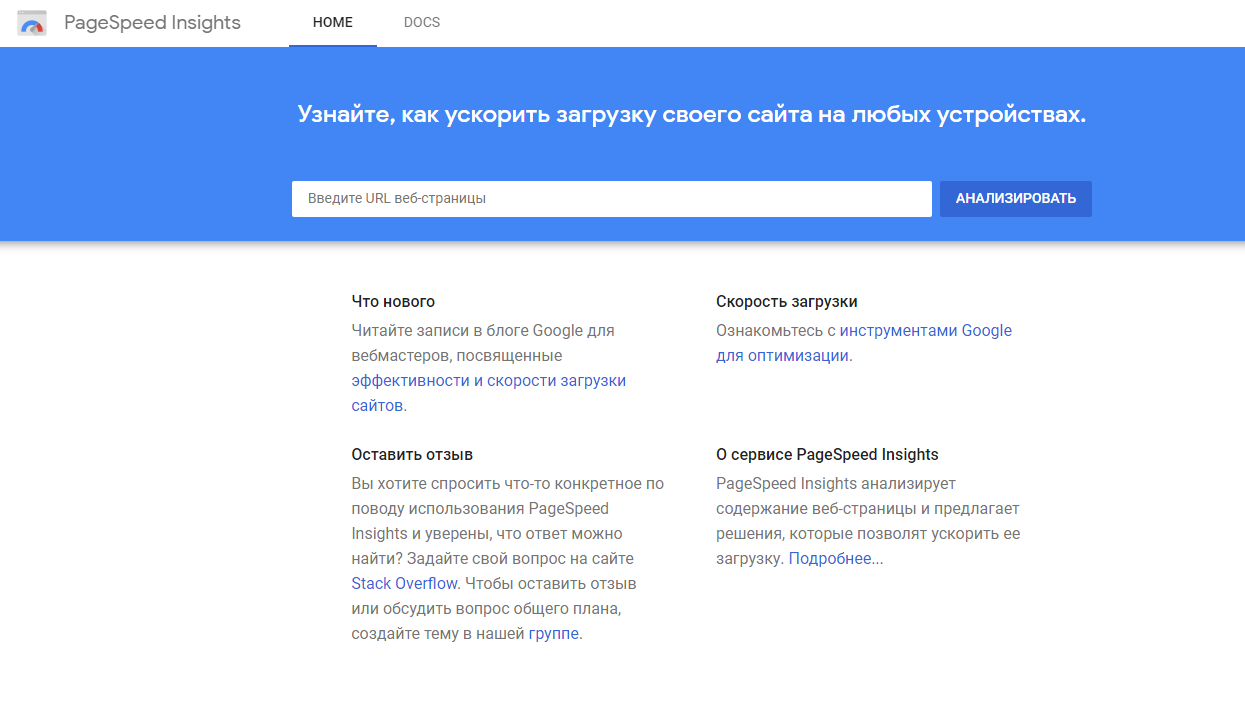Click the 'О сервисе PageSpeed Insights' heading
This screenshot has width=1245, height=701.
(827, 455)
